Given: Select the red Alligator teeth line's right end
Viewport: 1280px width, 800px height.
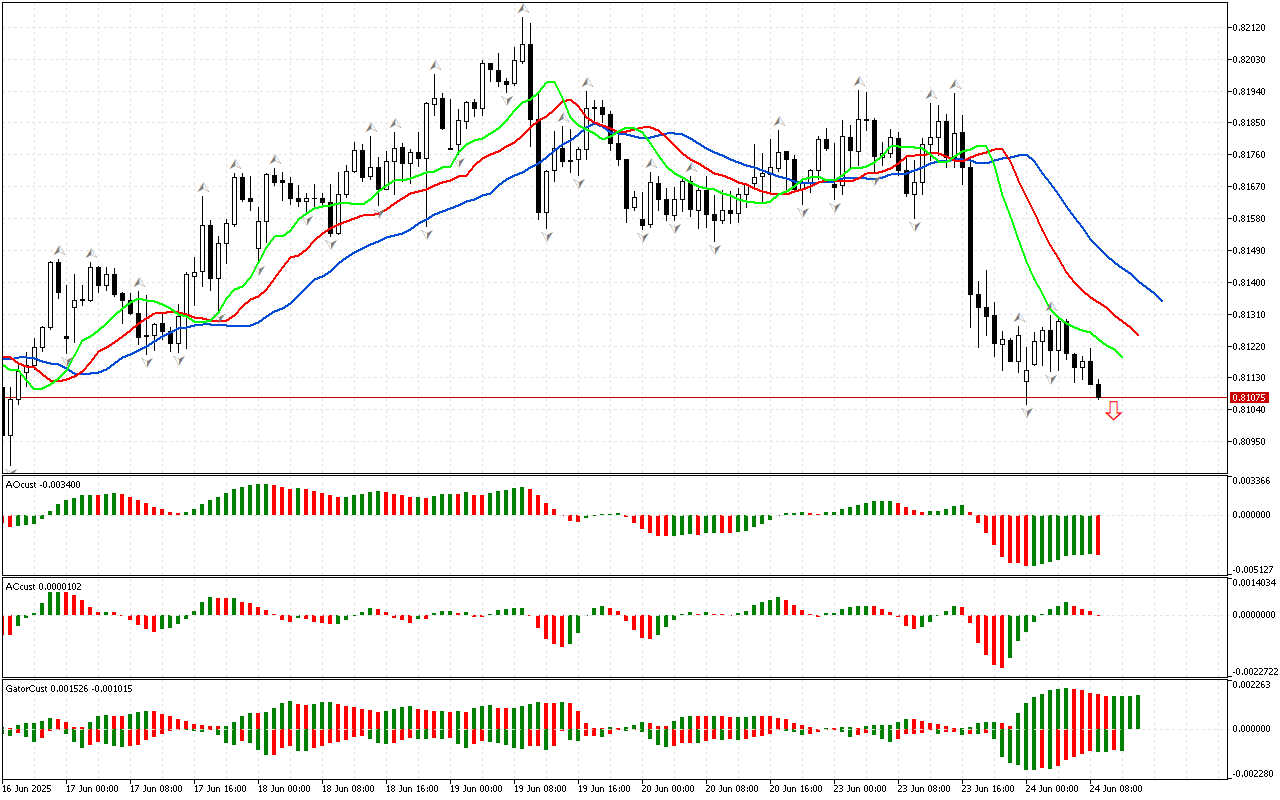Looking at the screenshot, I should coord(1137,334).
